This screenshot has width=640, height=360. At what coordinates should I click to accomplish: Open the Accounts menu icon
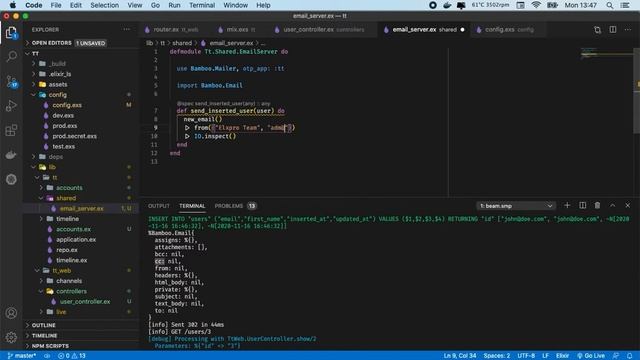point(11,313)
